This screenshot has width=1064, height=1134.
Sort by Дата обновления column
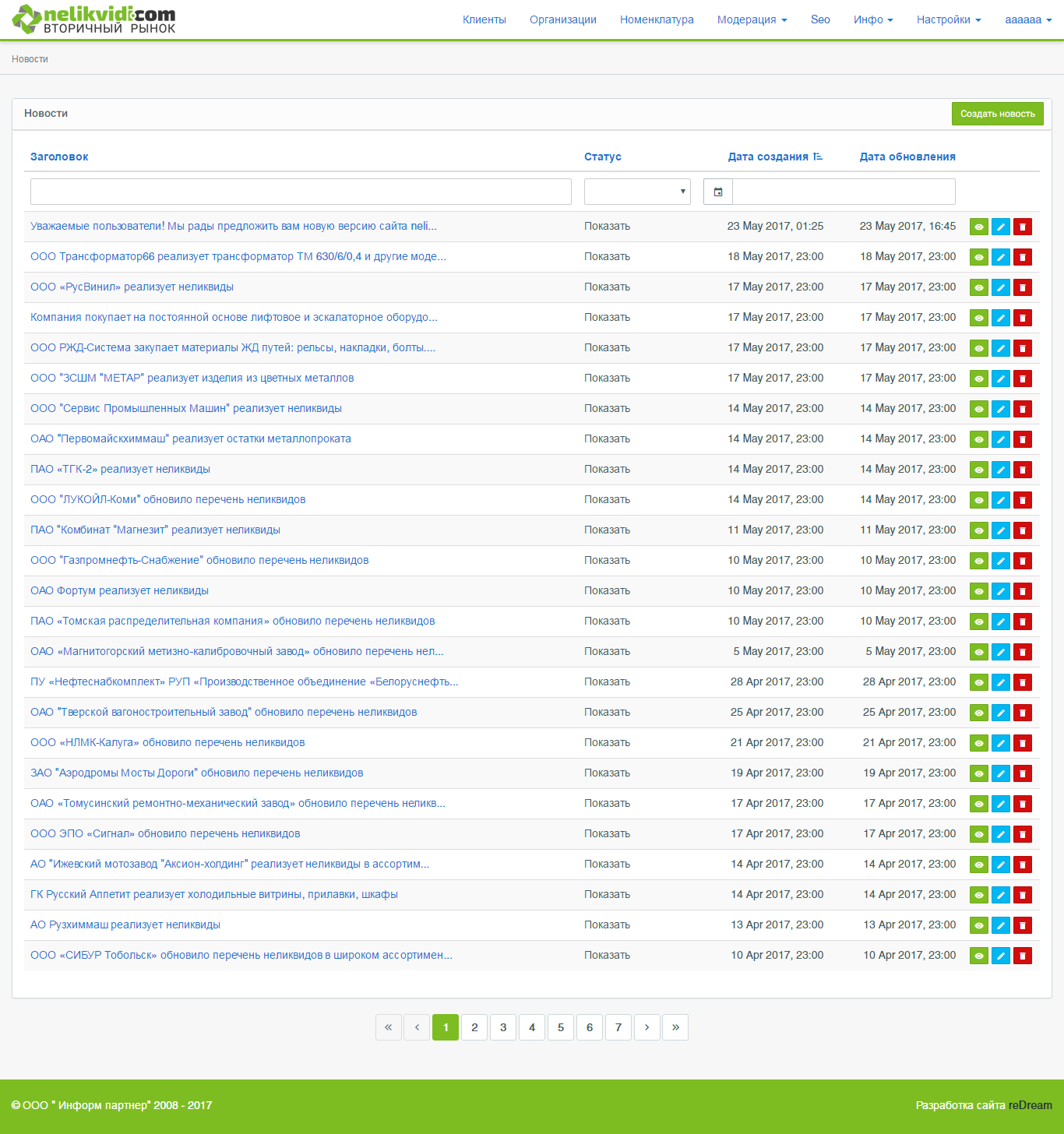(x=907, y=157)
